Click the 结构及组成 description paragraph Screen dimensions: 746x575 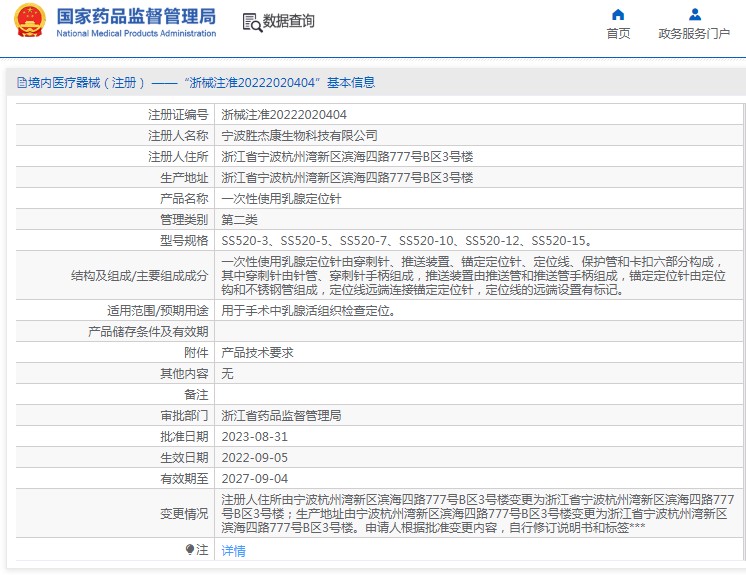[473, 276]
